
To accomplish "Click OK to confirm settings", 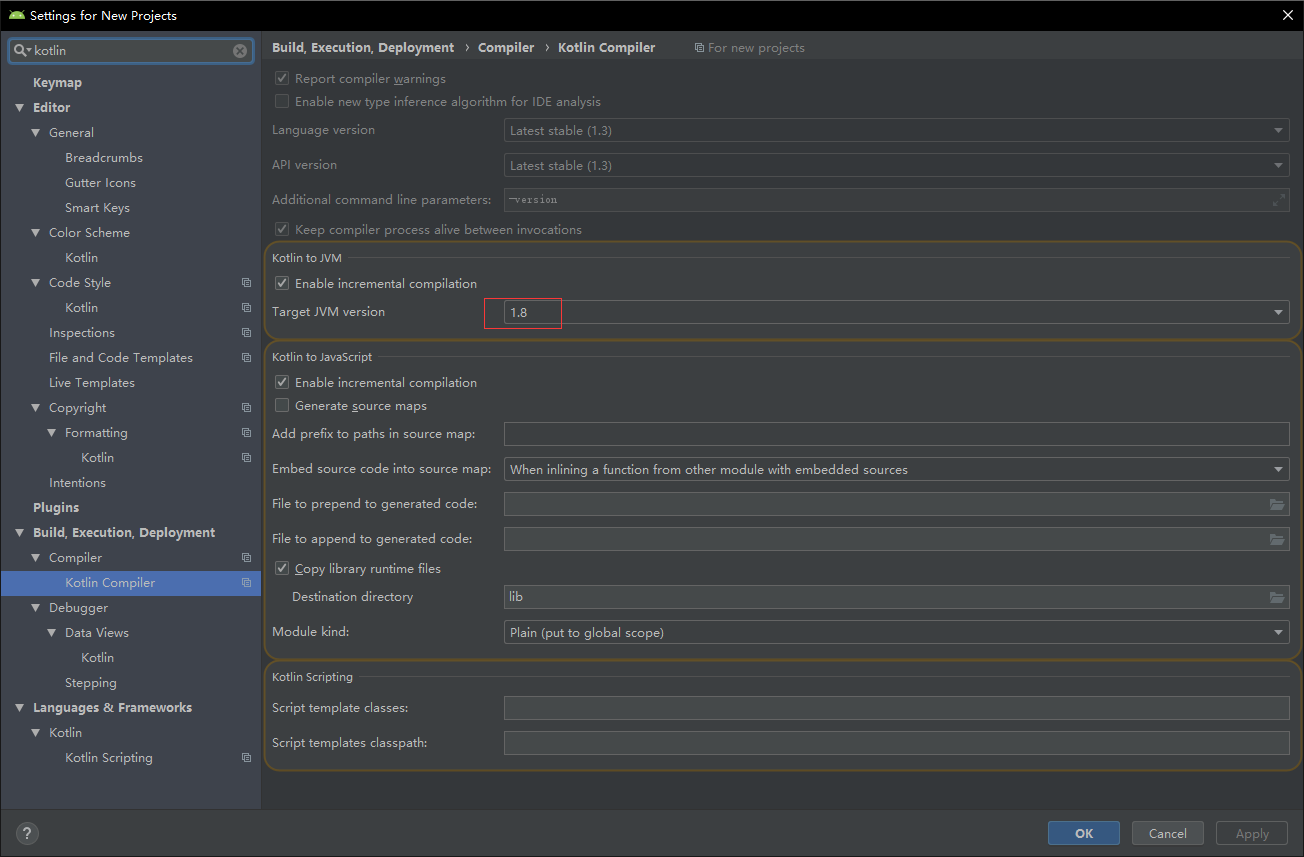I will (x=1084, y=833).
